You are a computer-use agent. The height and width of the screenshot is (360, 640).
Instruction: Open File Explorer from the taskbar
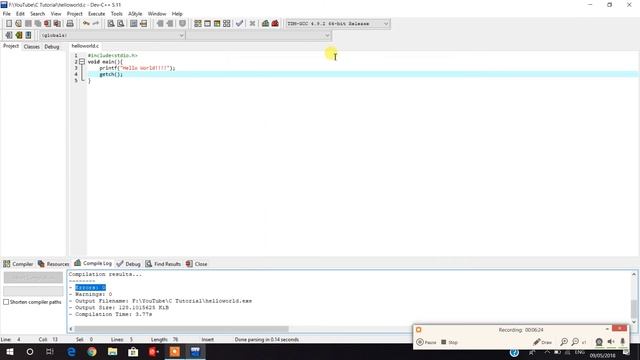pos(113,351)
